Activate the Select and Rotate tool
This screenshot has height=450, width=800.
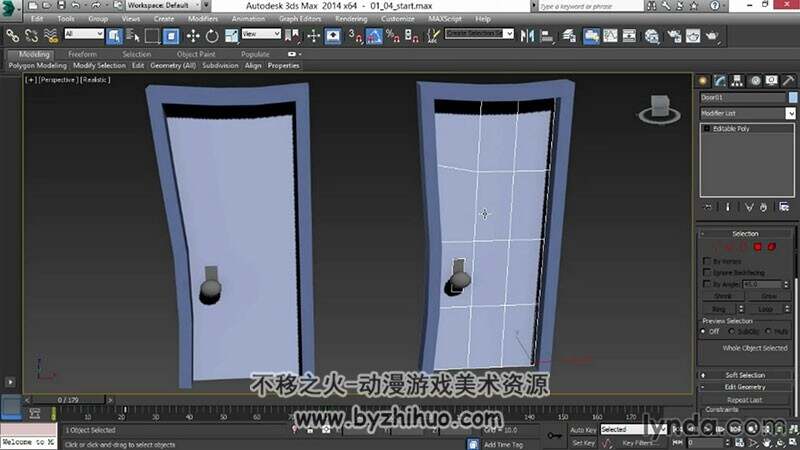coord(212,36)
